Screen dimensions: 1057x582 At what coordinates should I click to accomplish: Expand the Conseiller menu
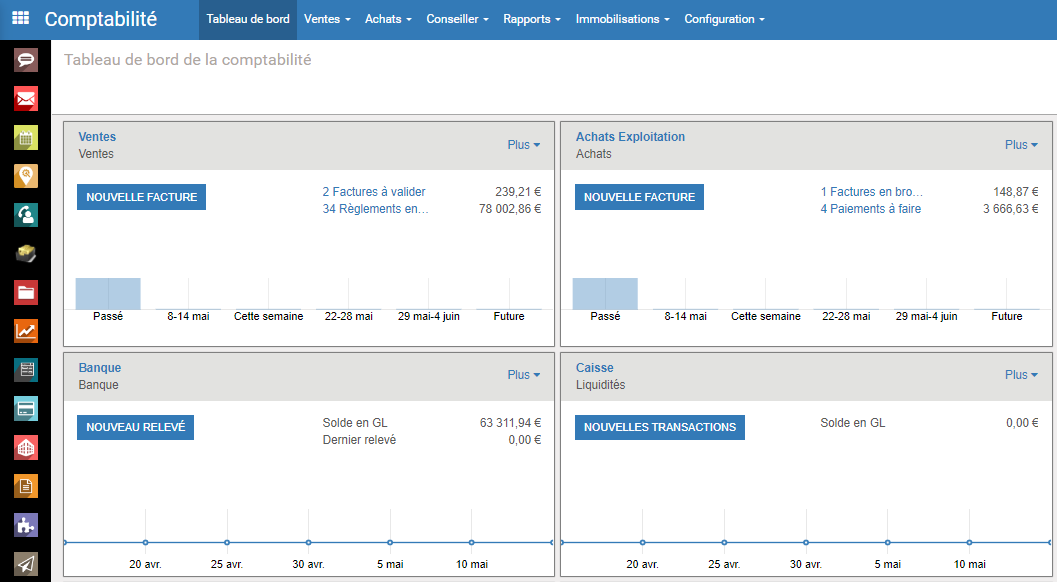click(x=457, y=19)
